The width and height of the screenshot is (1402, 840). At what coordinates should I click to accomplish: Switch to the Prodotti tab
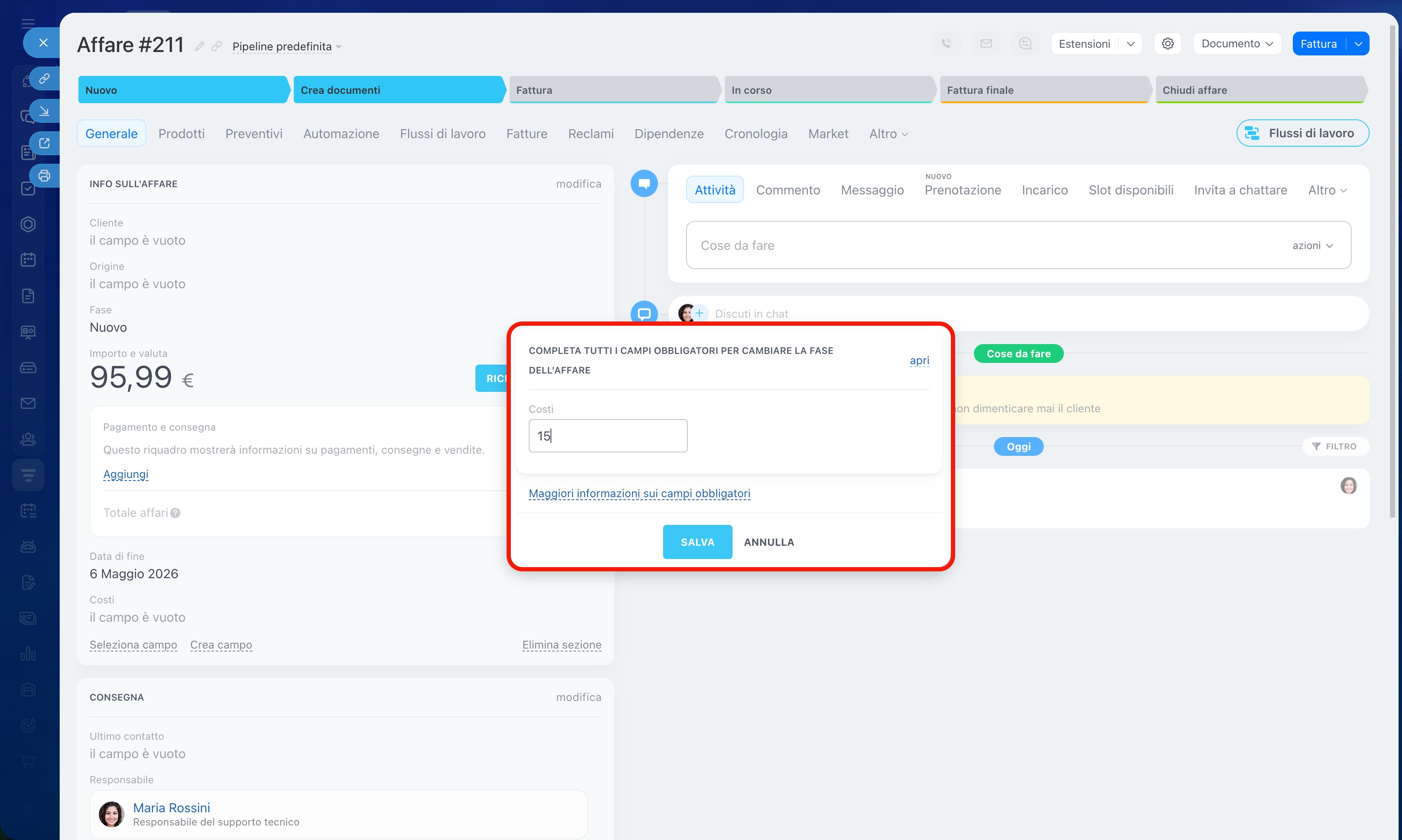pos(181,133)
